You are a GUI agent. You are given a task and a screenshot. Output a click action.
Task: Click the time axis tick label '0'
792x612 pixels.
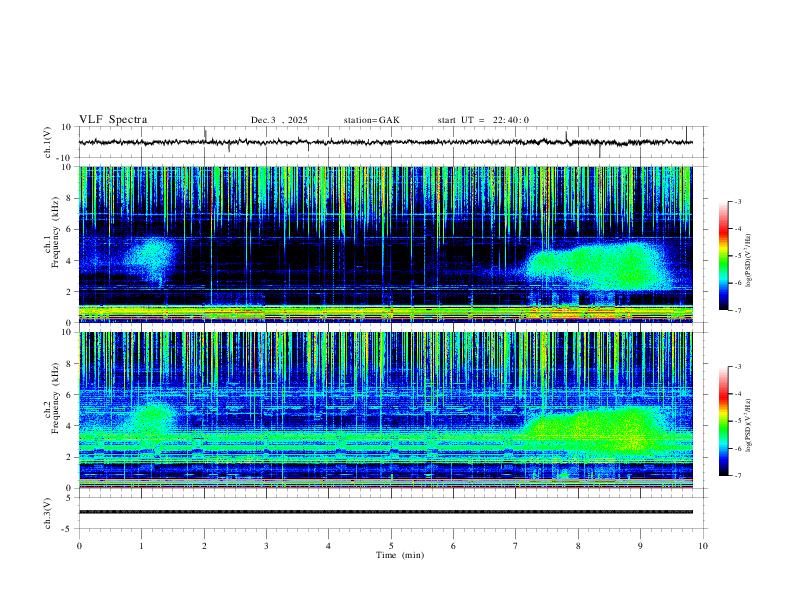[79, 546]
